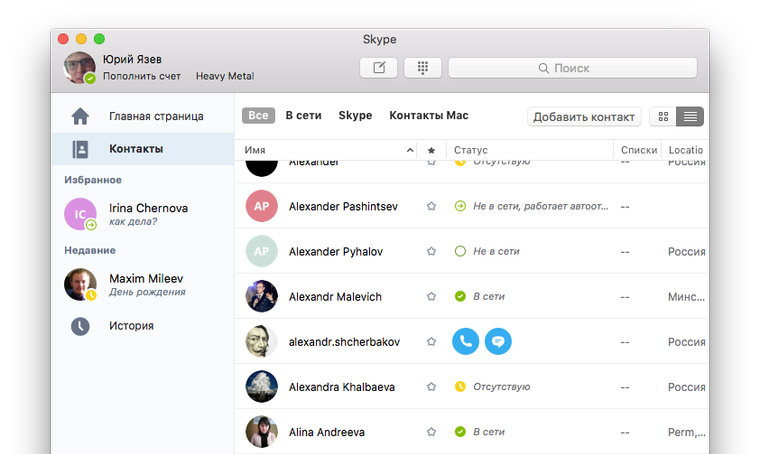This screenshot has width=760, height=454.
Task: Click Alexandra Khalbaeva's avatar picture
Action: click(262, 387)
